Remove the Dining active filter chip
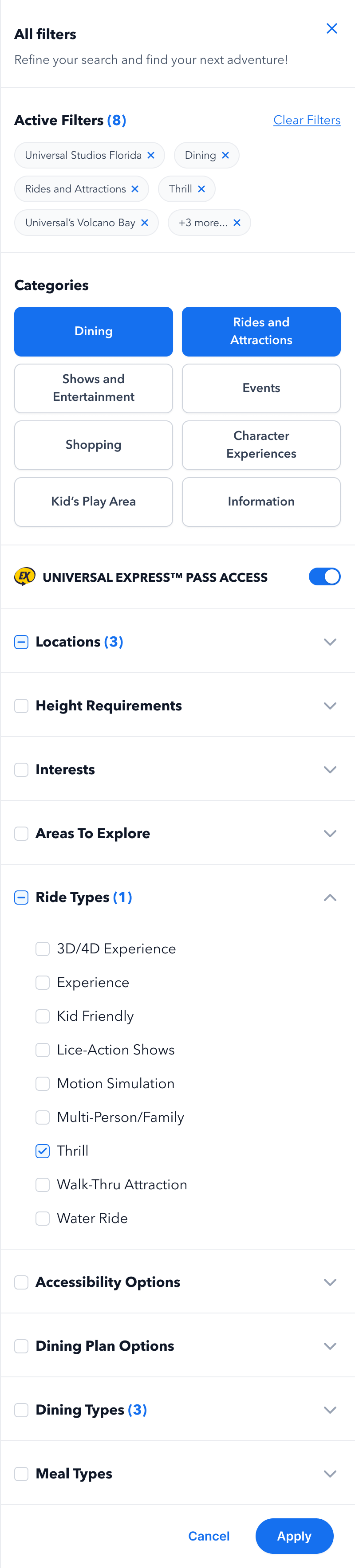This screenshot has width=355, height=1568. click(225, 155)
